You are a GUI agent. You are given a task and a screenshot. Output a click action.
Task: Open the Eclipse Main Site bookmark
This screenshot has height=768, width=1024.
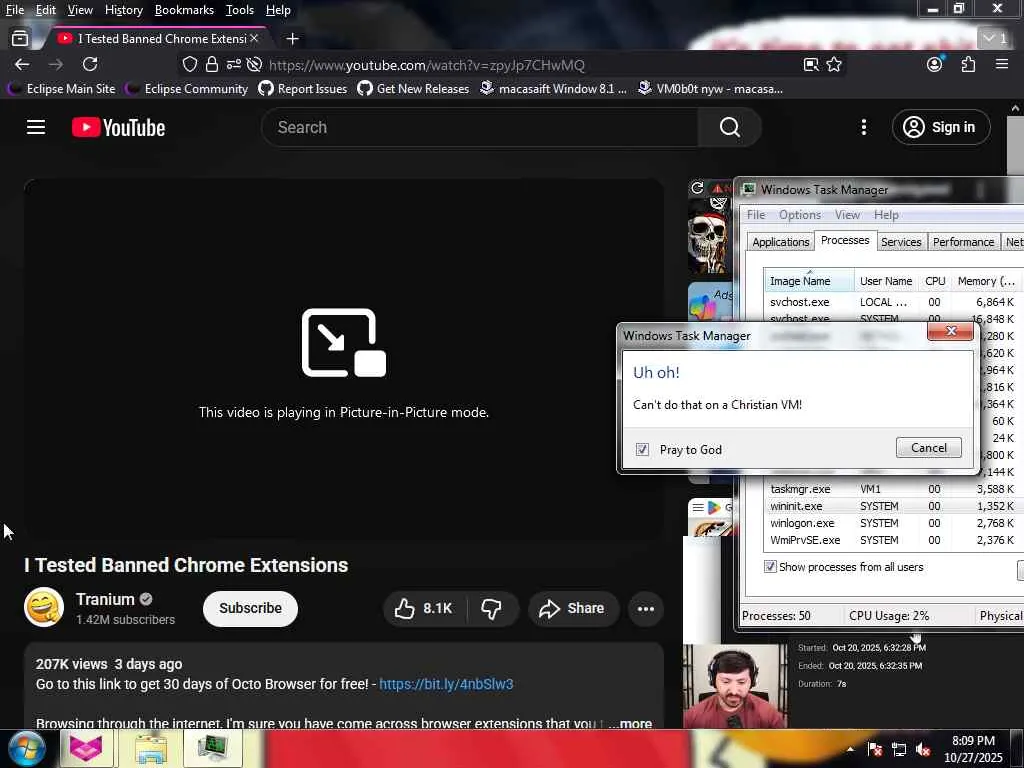coord(61,88)
